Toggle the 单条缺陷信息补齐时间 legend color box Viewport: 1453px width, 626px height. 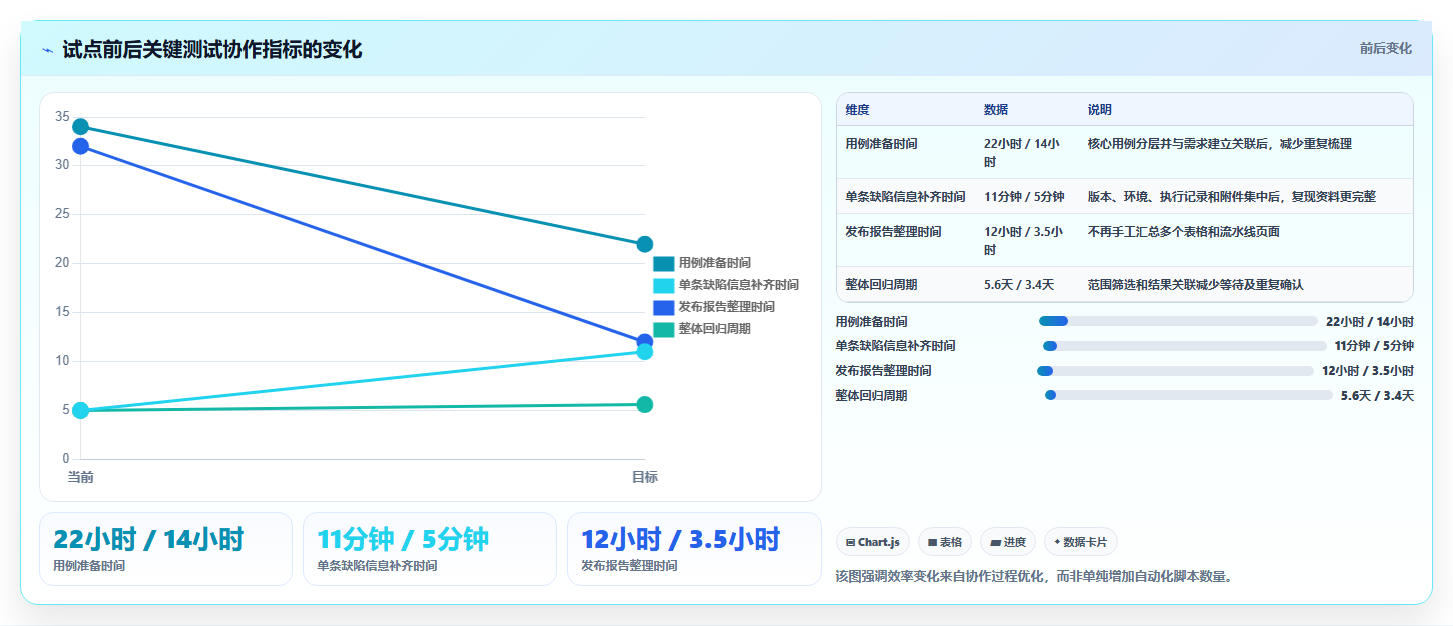664,285
